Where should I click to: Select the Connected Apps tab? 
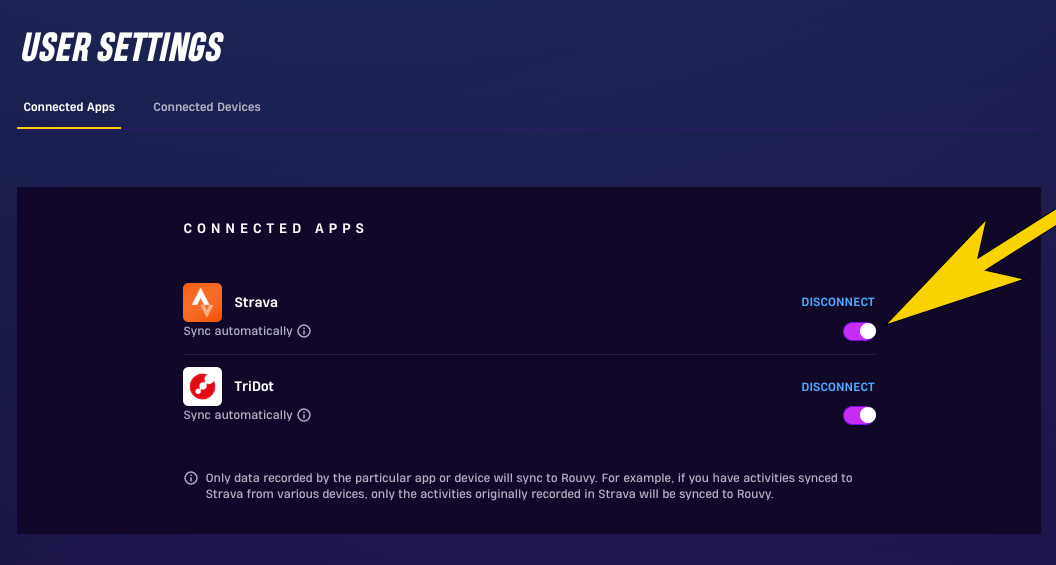click(69, 107)
